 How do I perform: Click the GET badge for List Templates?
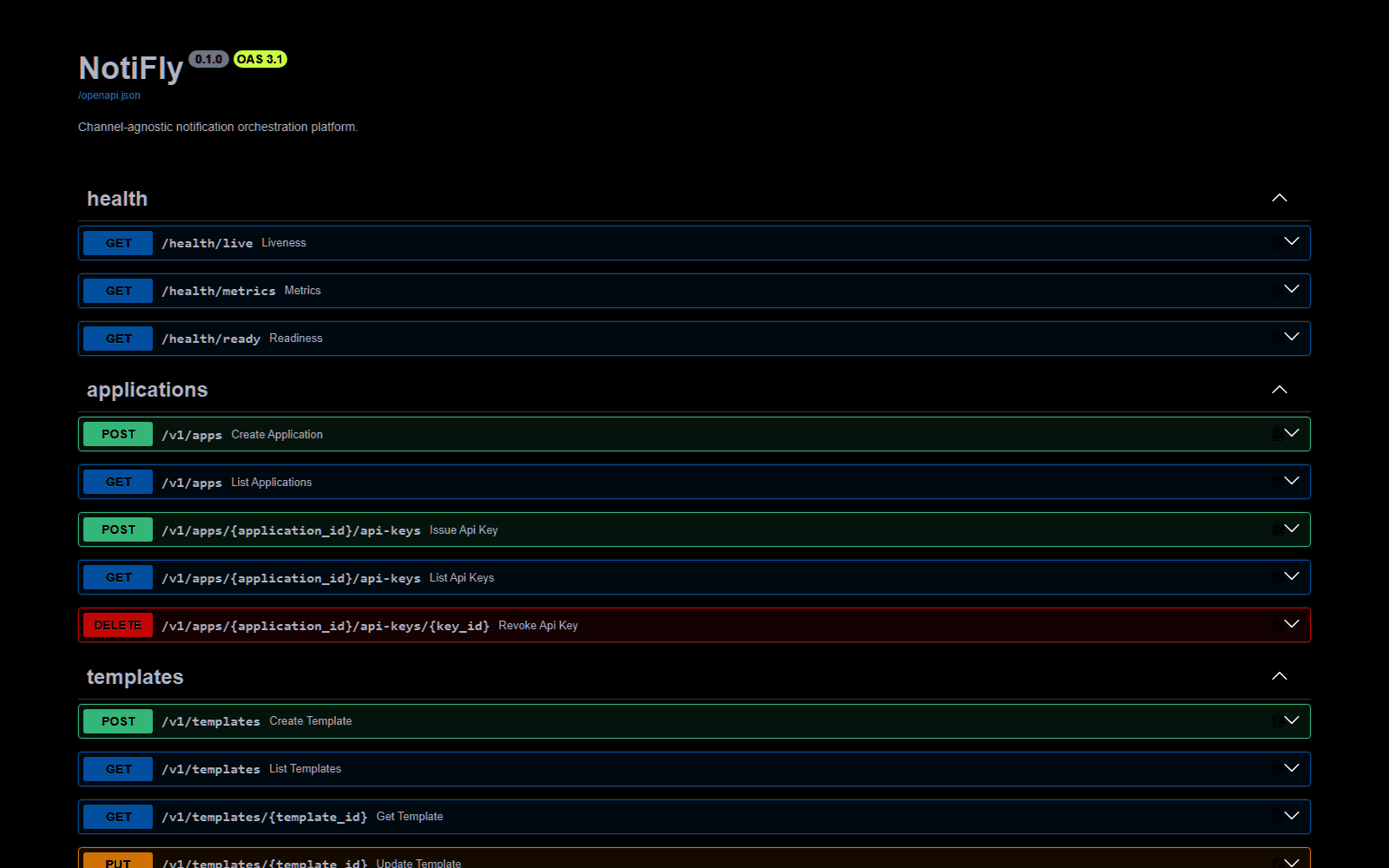[x=118, y=769]
